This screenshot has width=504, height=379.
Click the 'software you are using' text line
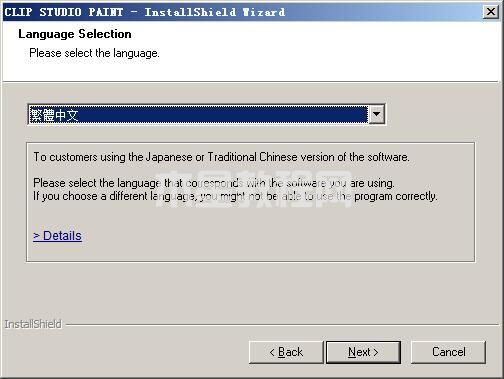(x=214, y=183)
